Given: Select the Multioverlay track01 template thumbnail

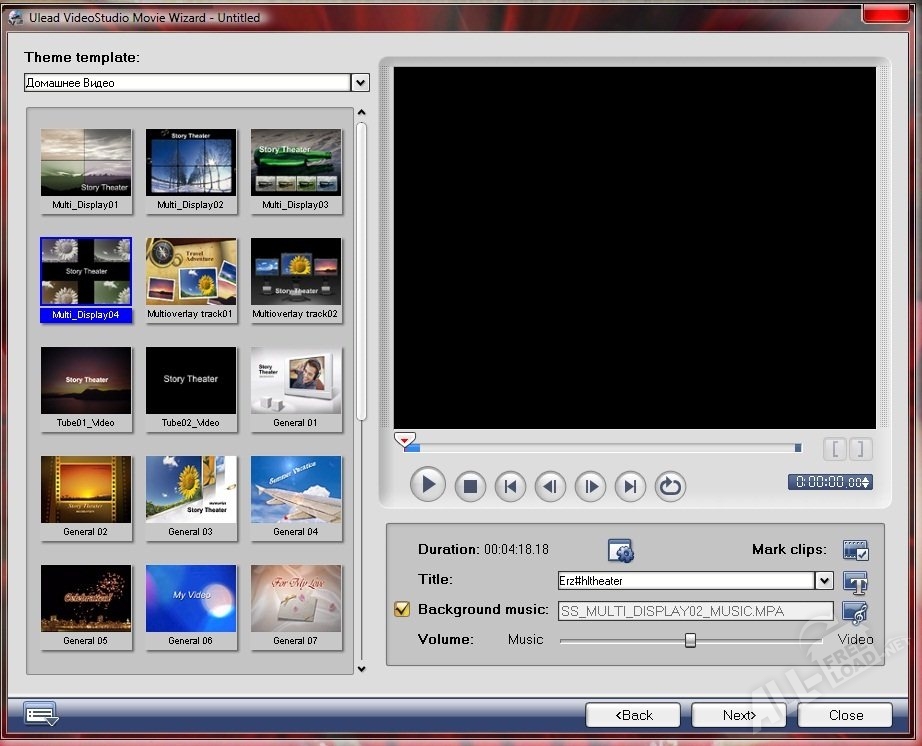Looking at the screenshot, I should [191, 271].
